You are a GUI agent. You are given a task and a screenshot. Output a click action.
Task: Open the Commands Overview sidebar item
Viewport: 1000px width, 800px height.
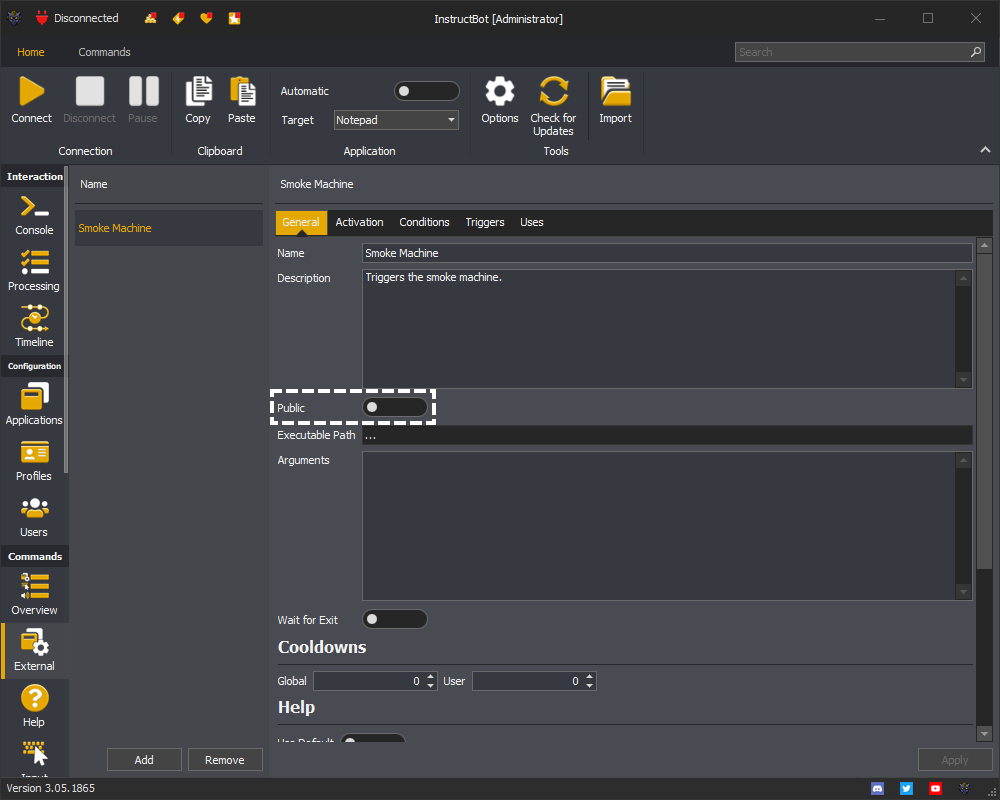click(x=34, y=595)
